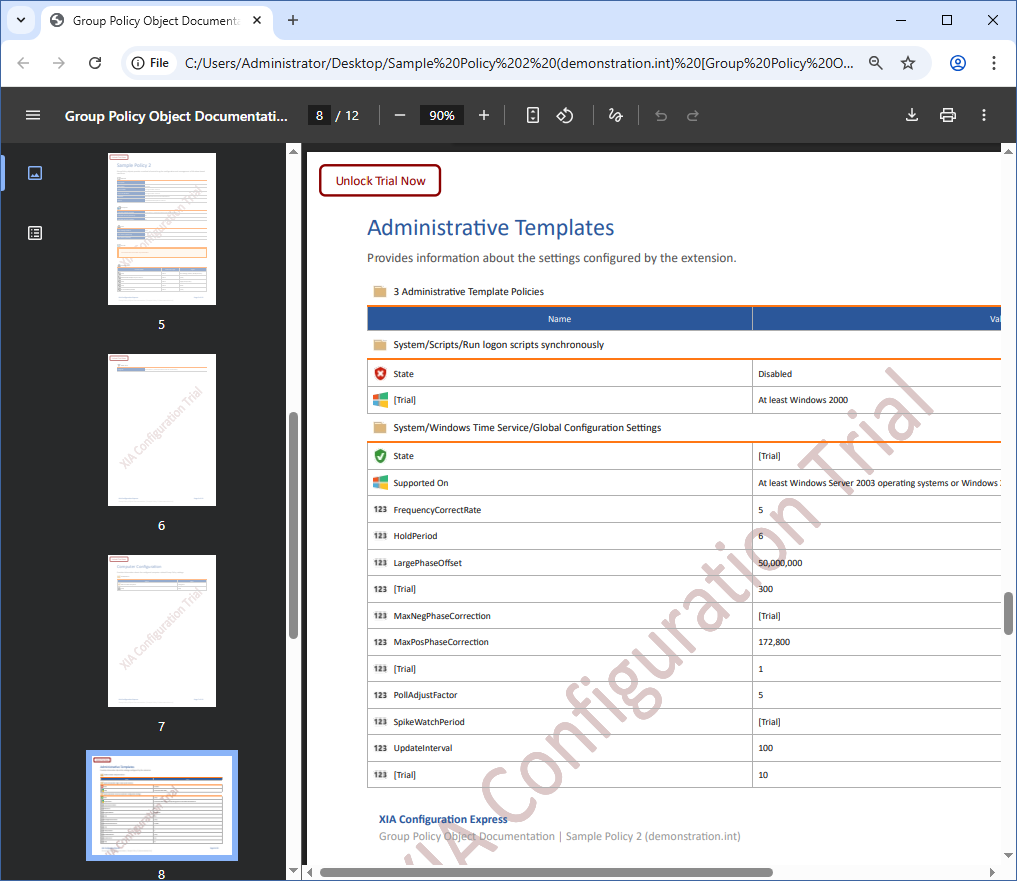The width and height of the screenshot is (1017, 881).
Task: Click the LargePhaseOffset row name
Action: [427, 562]
